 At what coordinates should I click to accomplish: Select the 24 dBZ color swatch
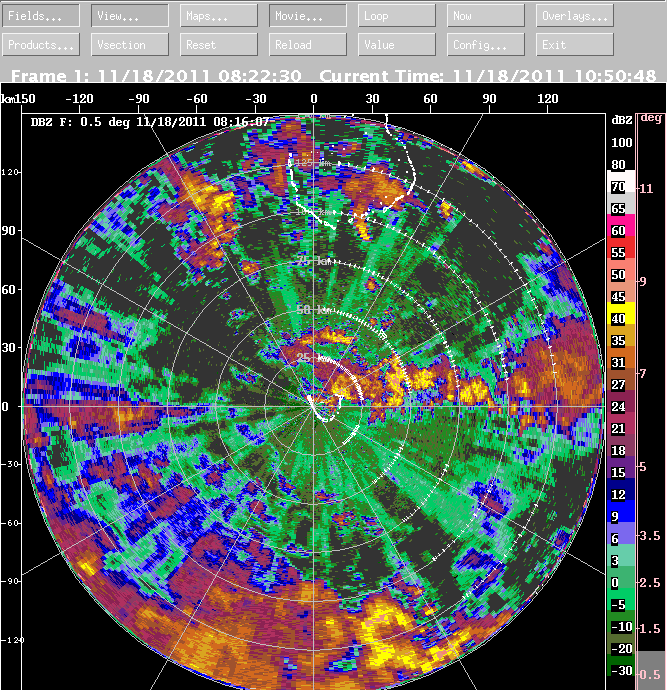tap(621, 401)
